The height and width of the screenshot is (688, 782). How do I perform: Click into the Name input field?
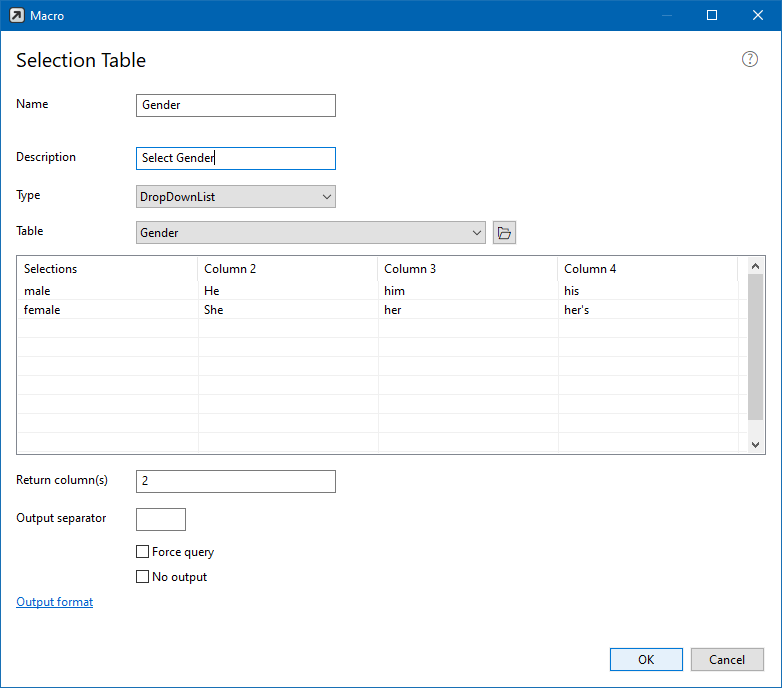pos(235,105)
